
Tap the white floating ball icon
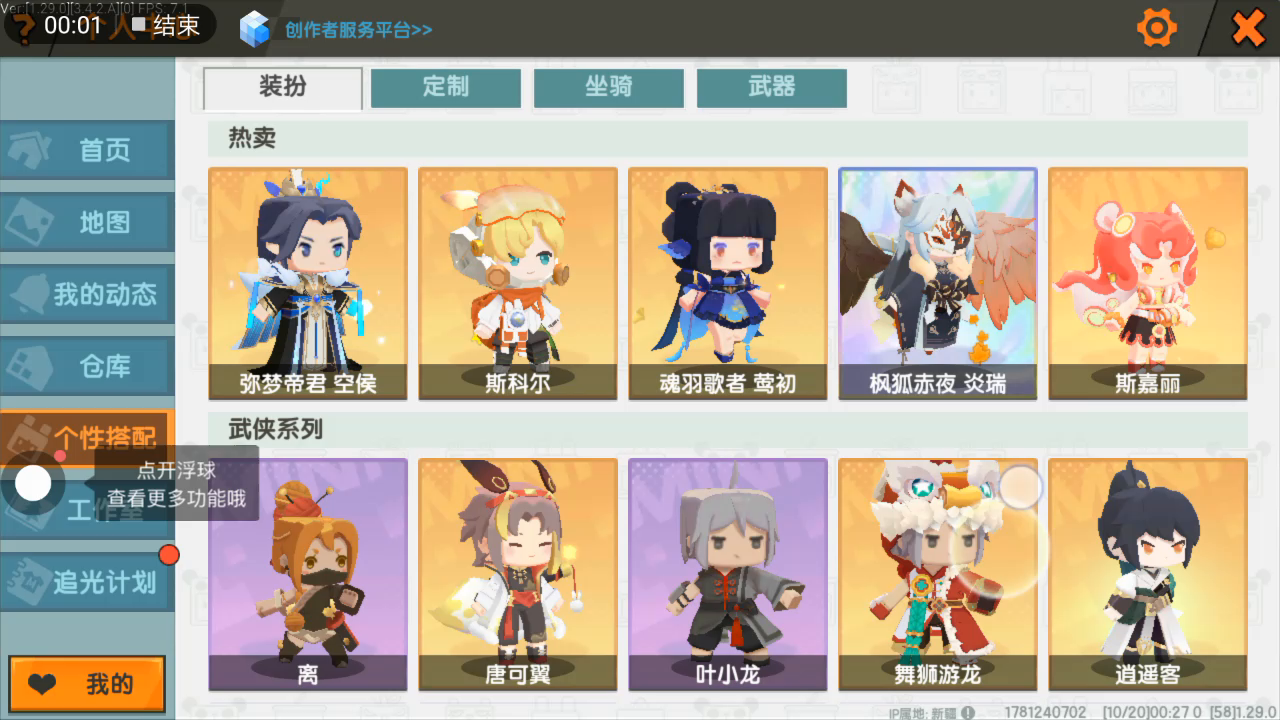(33, 484)
